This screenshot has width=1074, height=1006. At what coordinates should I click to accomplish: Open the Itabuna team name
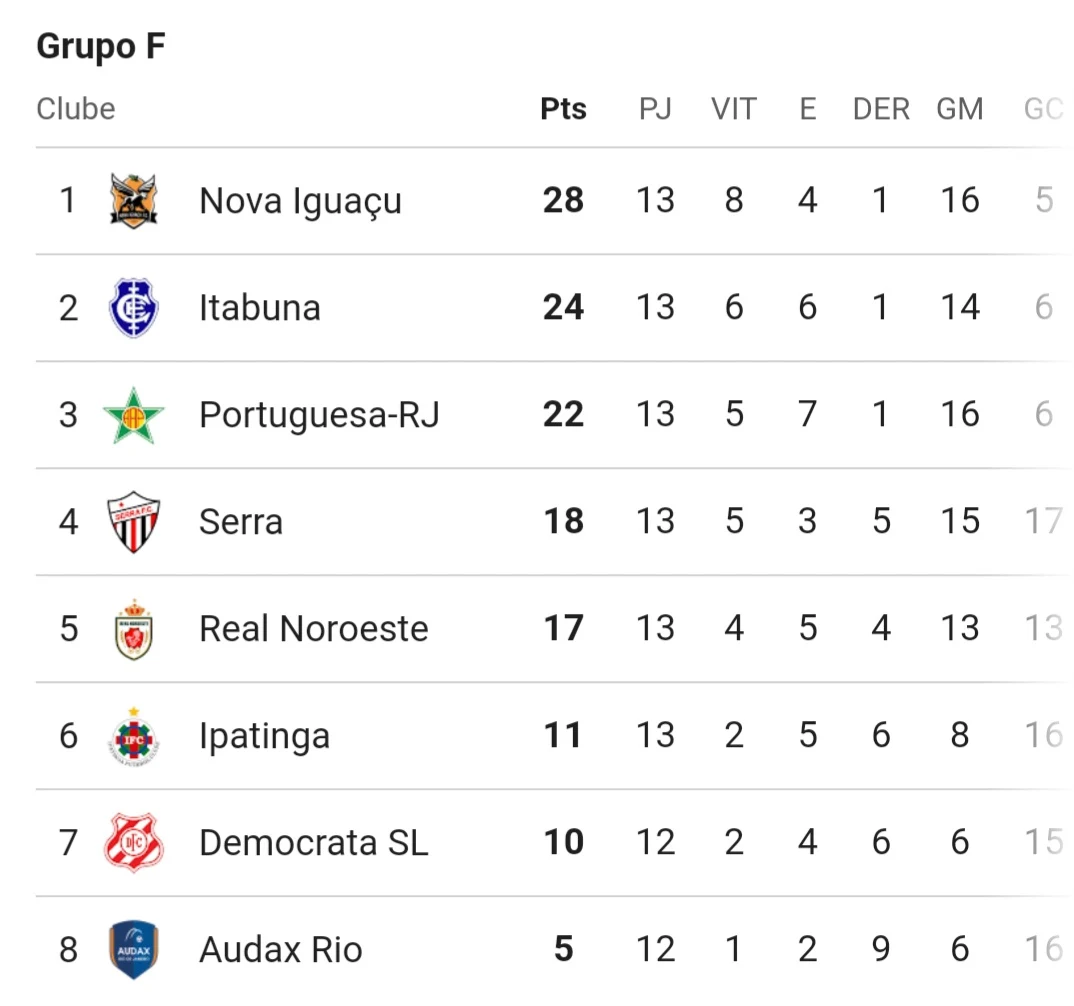(x=260, y=307)
